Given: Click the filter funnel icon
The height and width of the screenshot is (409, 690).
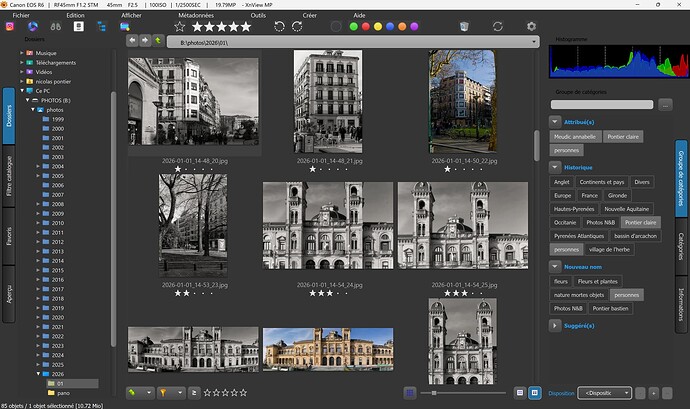Looking at the screenshot, I should [x=164, y=393].
